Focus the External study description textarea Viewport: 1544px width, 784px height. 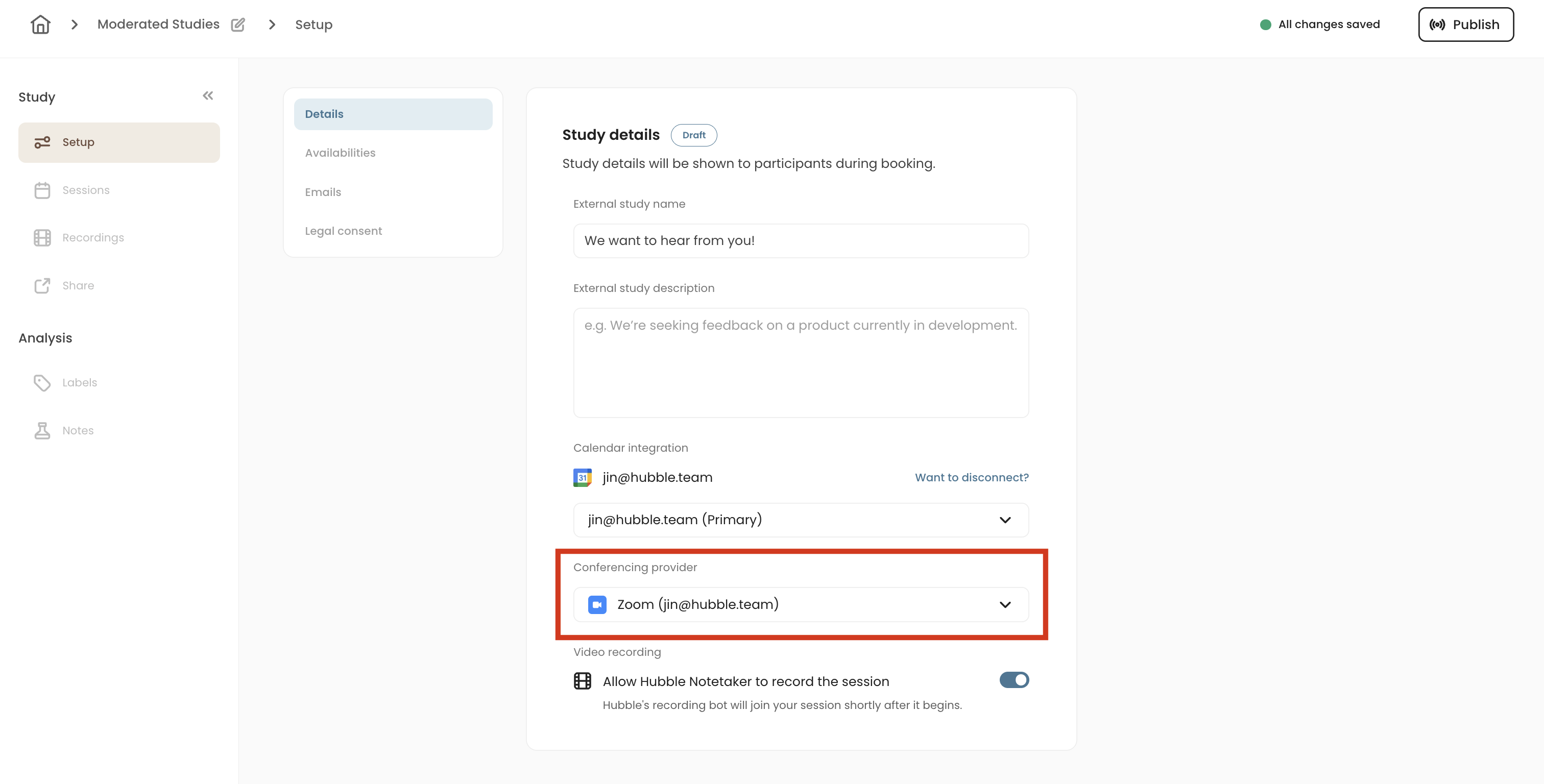pyautogui.click(x=801, y=363)
